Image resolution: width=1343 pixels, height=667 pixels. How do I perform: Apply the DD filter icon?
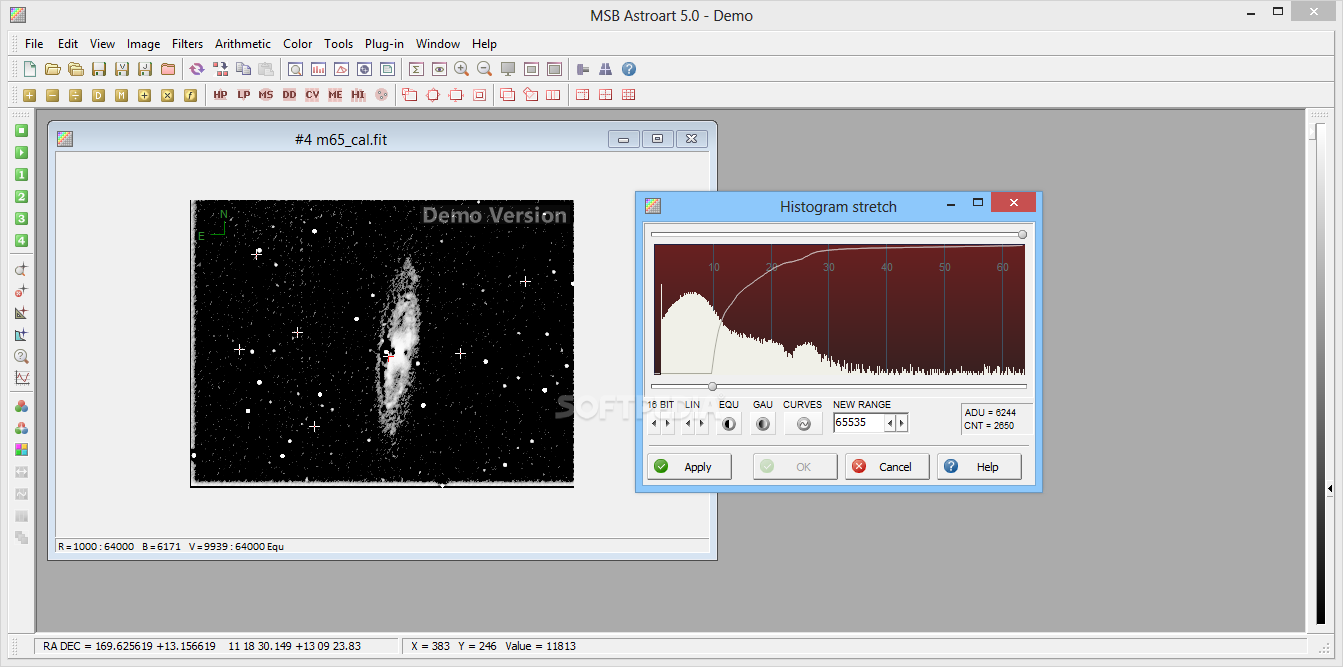click(x=289, y=95)
